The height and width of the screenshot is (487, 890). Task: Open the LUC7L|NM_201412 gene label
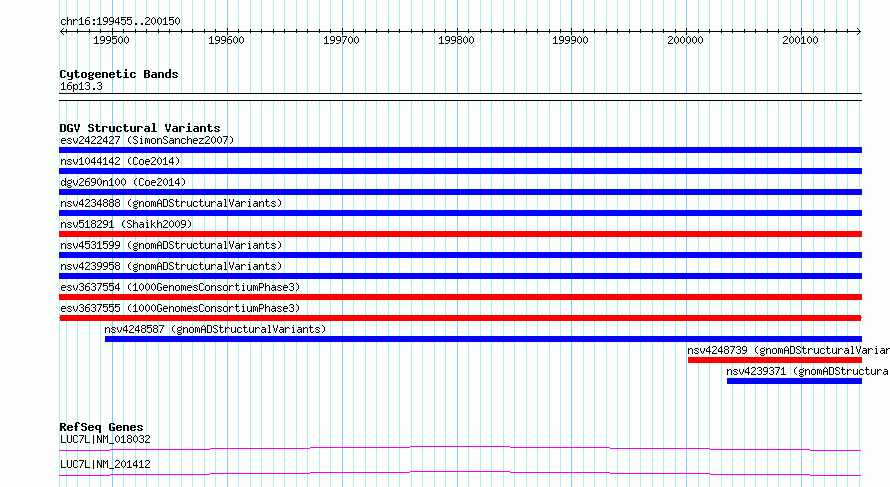[105, 464]
